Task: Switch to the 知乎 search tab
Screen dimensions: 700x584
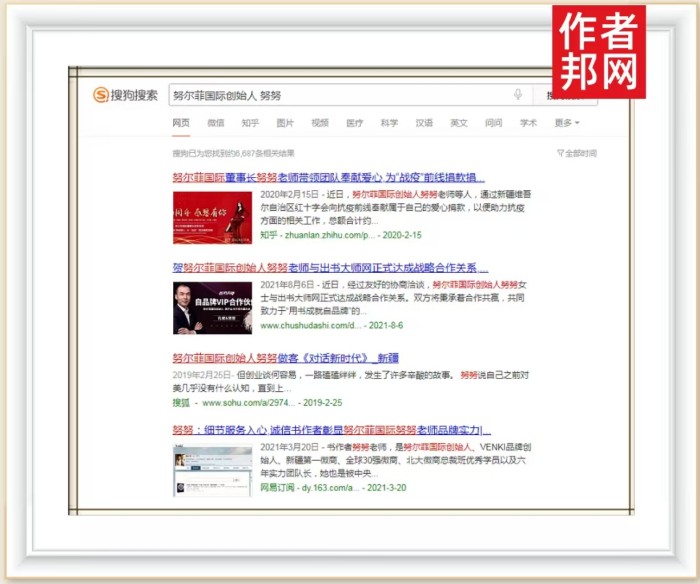Action: (250, 123)
